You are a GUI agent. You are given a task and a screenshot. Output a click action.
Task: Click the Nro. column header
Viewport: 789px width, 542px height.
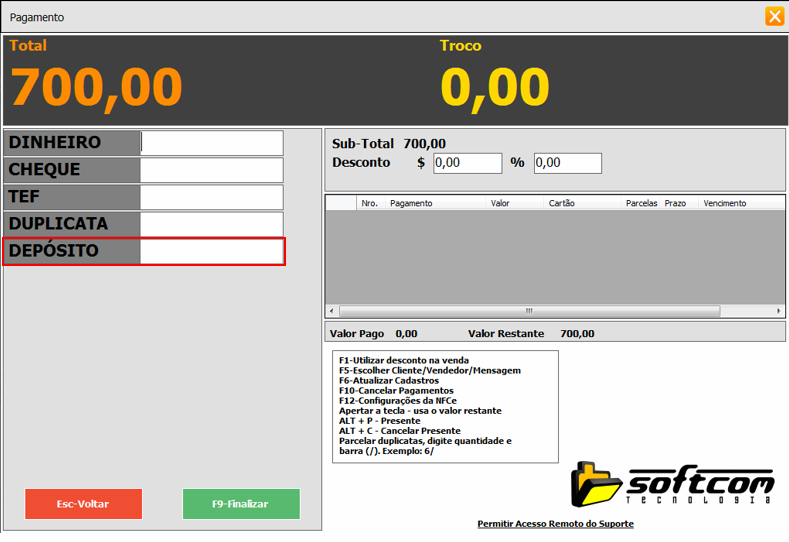pos(369,203)
